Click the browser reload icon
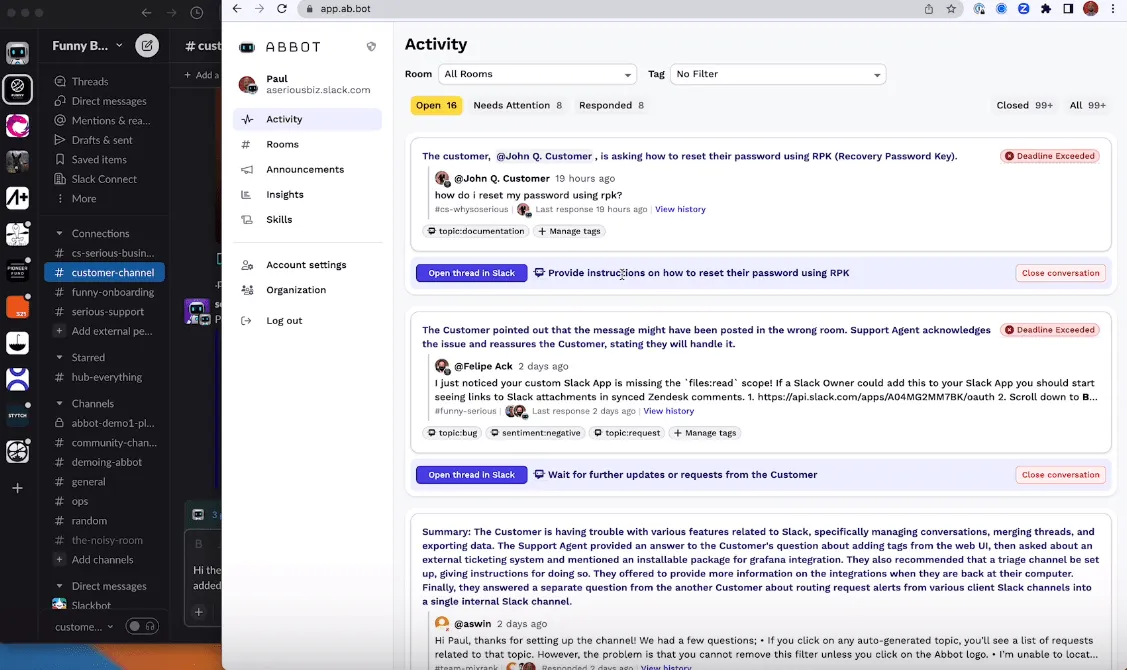This screenshot has height=670, width=1127. (x=282, y=9)
